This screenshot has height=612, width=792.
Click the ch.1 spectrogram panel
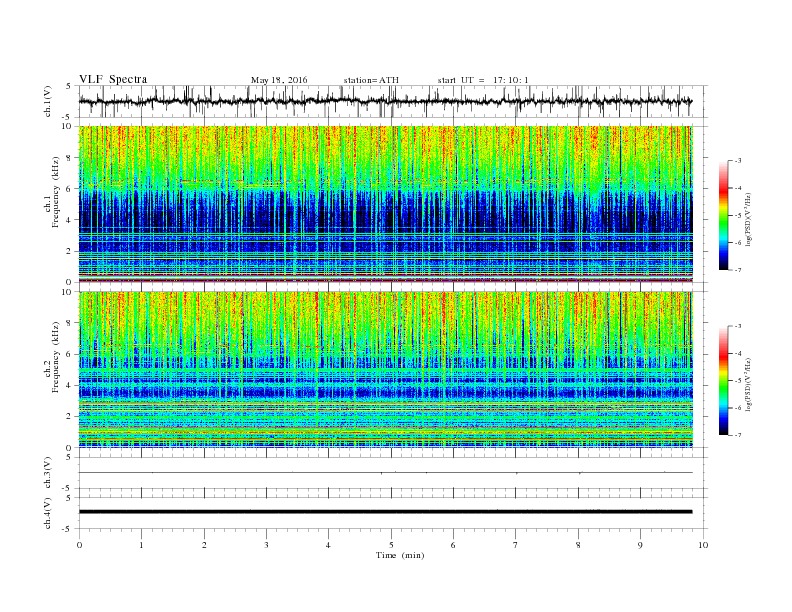click(x=385, y=204)
